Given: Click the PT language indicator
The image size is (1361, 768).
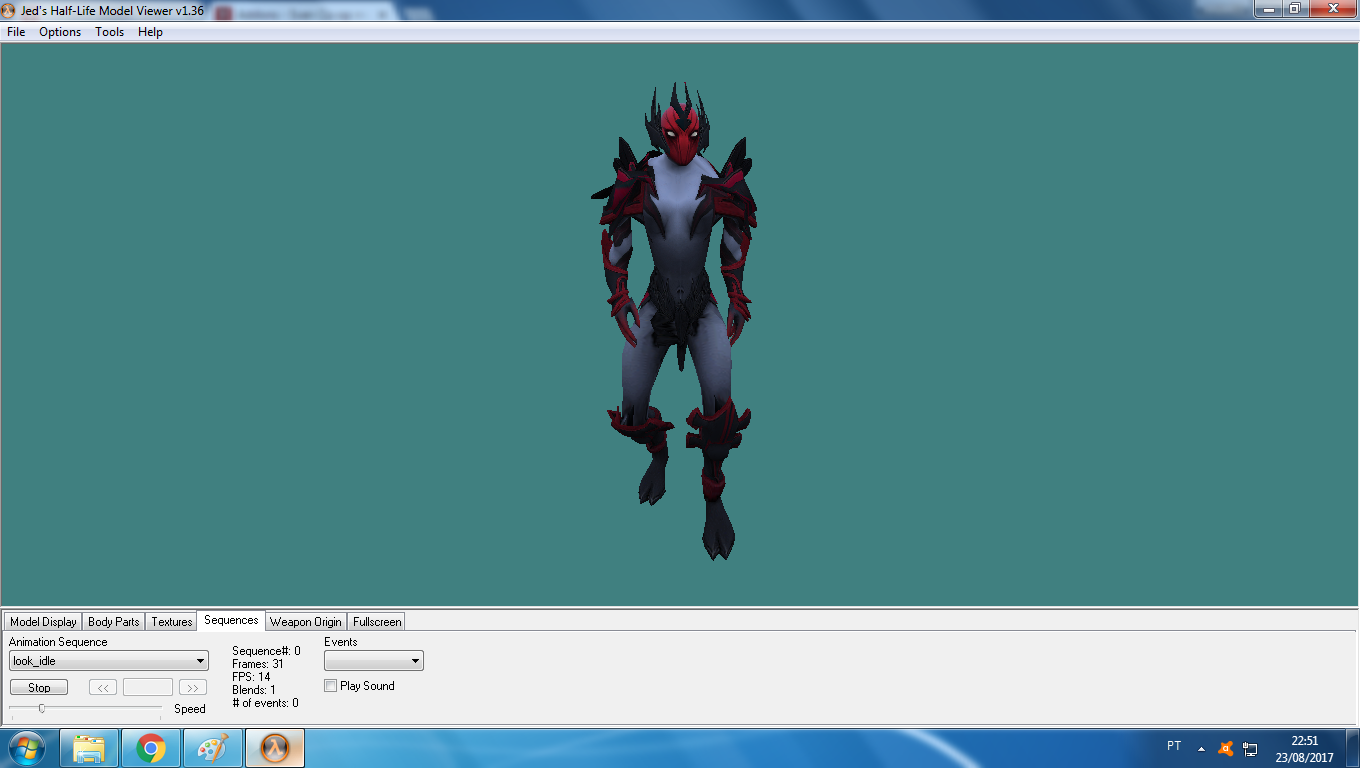Looking at the screenshot, I should click(x=1174, y=746).
